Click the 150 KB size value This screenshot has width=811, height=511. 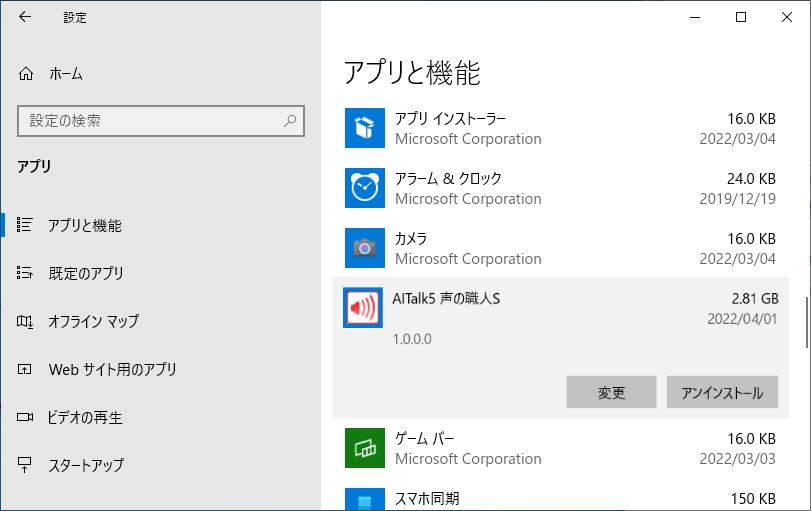(x=753, y=499)
